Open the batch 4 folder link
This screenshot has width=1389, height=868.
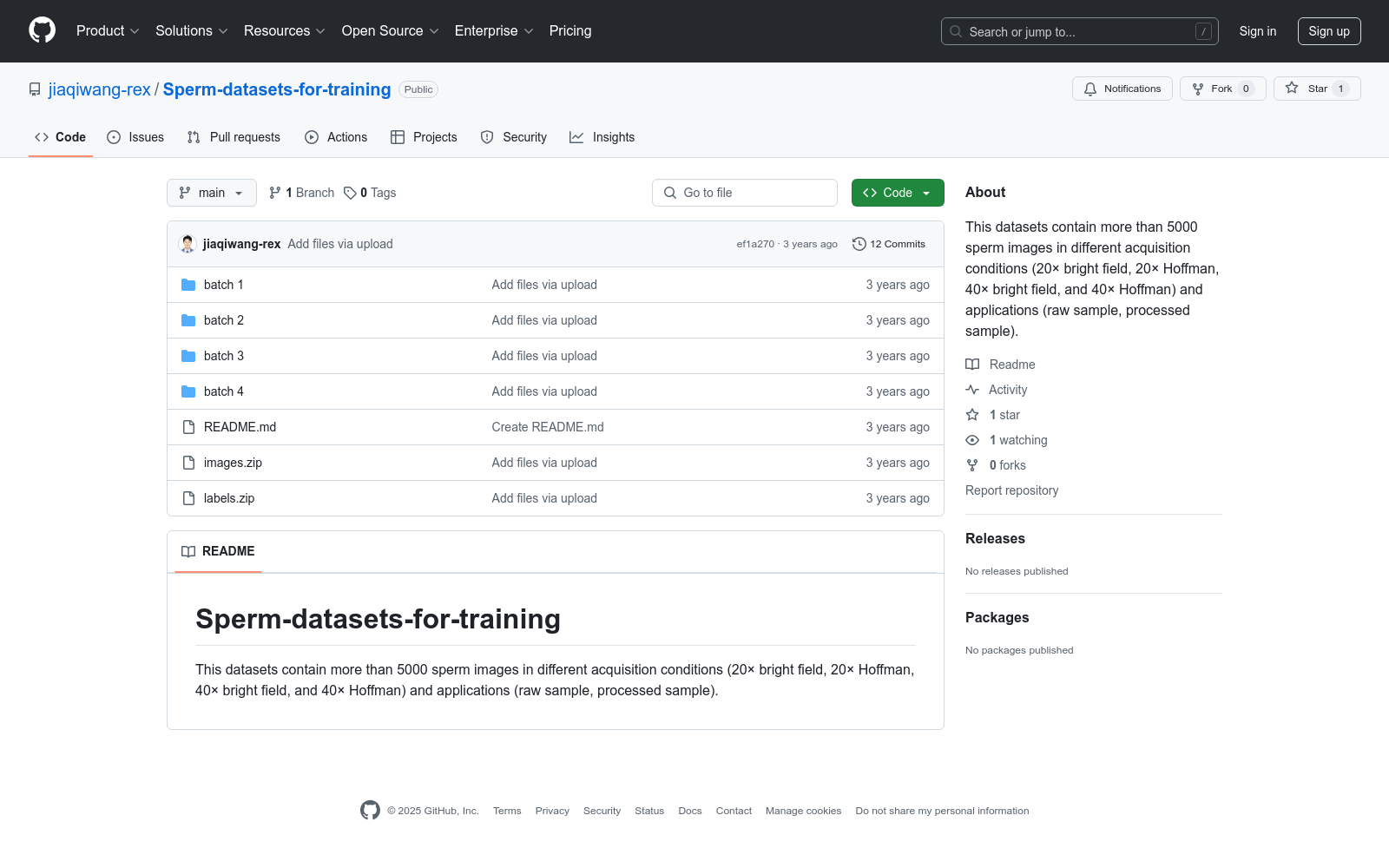pyautogui.click(x=224, y=391)
